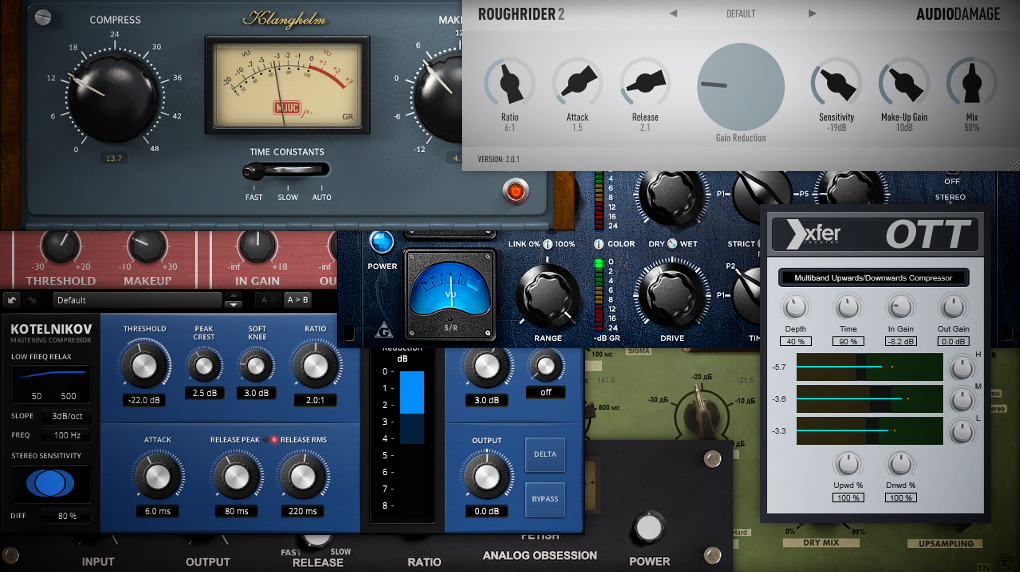Click the Kotelnikov PEAK CREST knob
The height and width of the screenshot is (572, 1020).
tap(204, 366)
